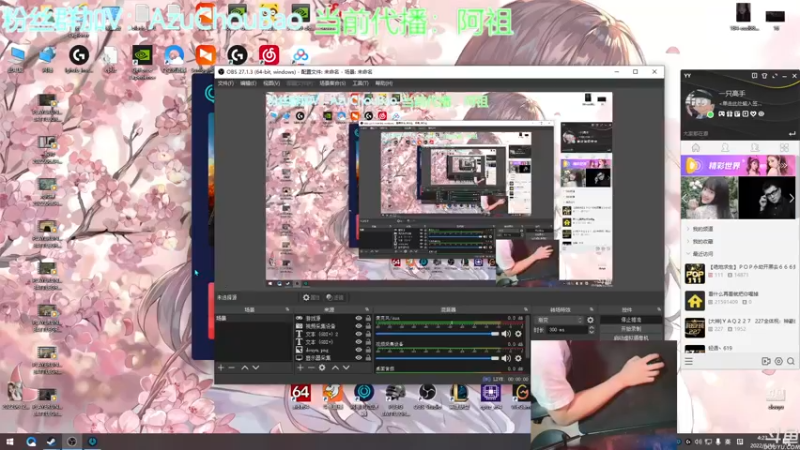Expand 我的收藏 section in YY
The height and width of the screenshot is (450, 800).
point(703,241)
